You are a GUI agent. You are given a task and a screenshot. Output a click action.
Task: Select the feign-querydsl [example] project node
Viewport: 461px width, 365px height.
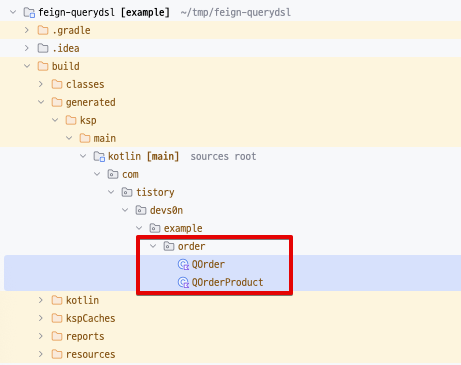tap(104, 13)
